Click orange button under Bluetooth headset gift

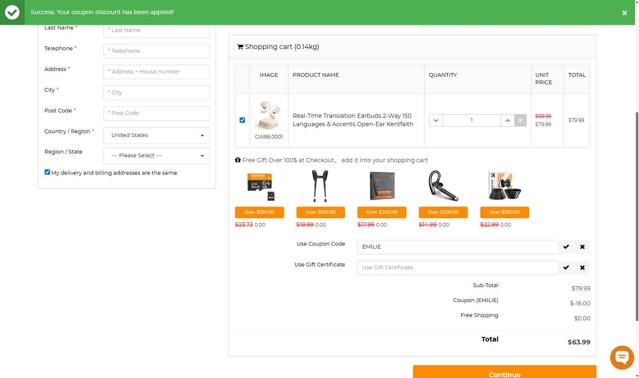coord(443,212)
